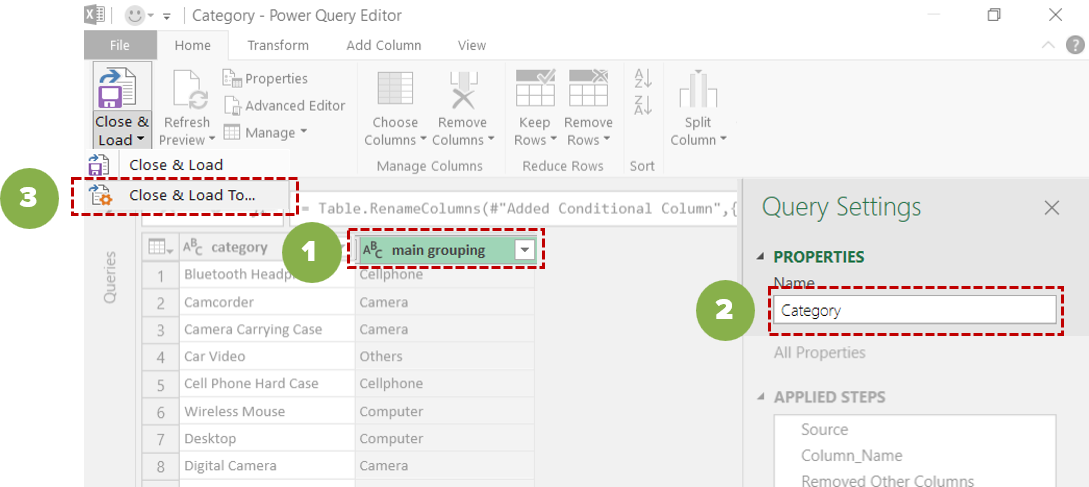
Task: Close the Query Settings pane
Action: tap(1052, 207)
